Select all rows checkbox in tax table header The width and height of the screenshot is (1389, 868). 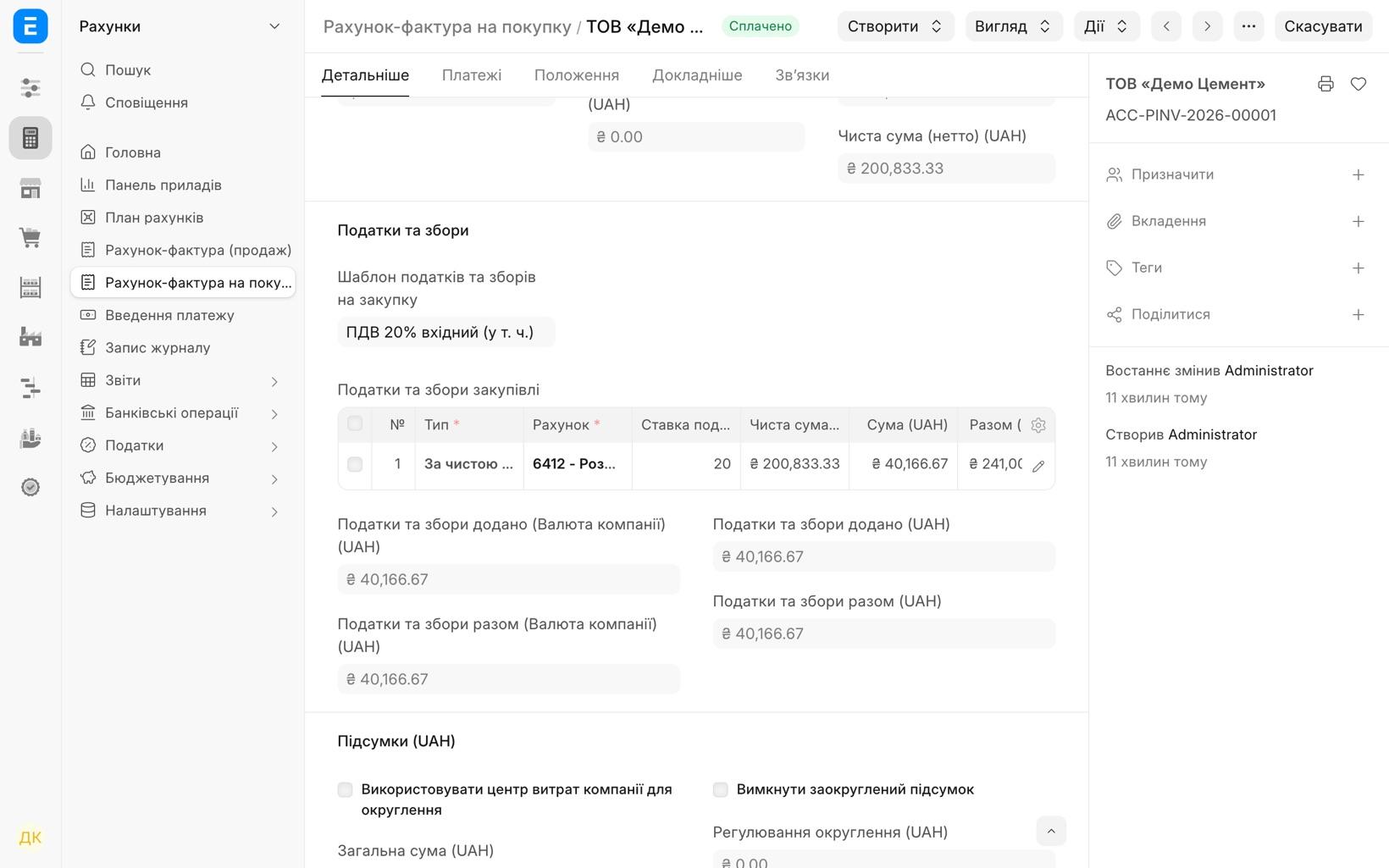(355, 423)
